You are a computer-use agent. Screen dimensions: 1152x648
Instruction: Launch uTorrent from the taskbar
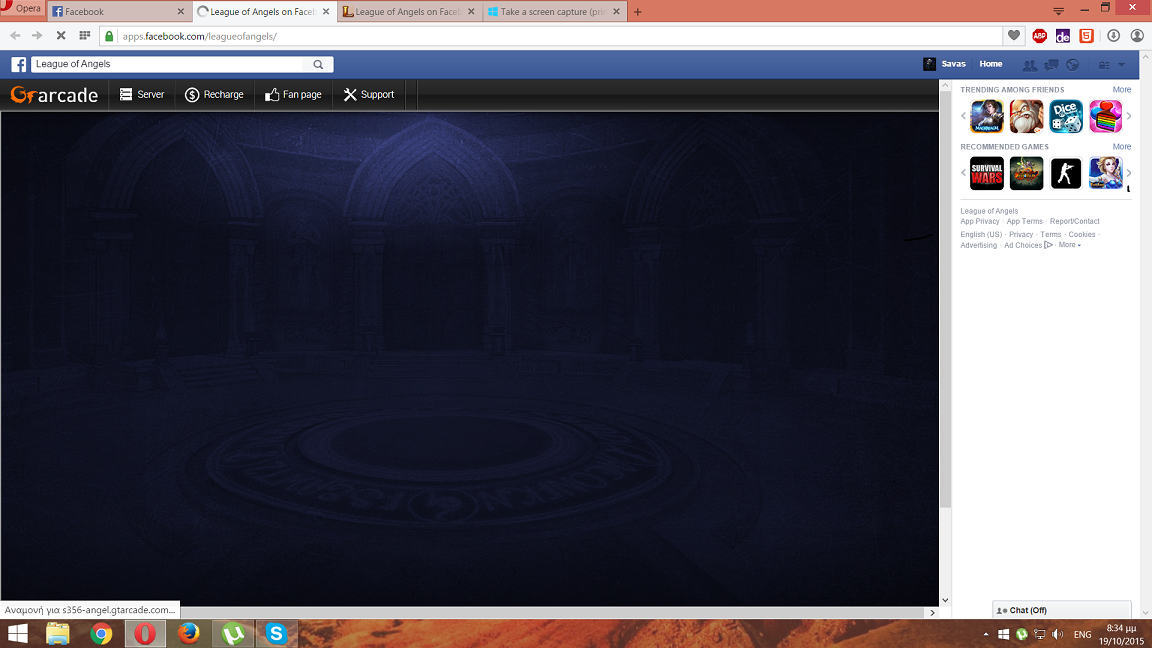[x=233, y=634]
